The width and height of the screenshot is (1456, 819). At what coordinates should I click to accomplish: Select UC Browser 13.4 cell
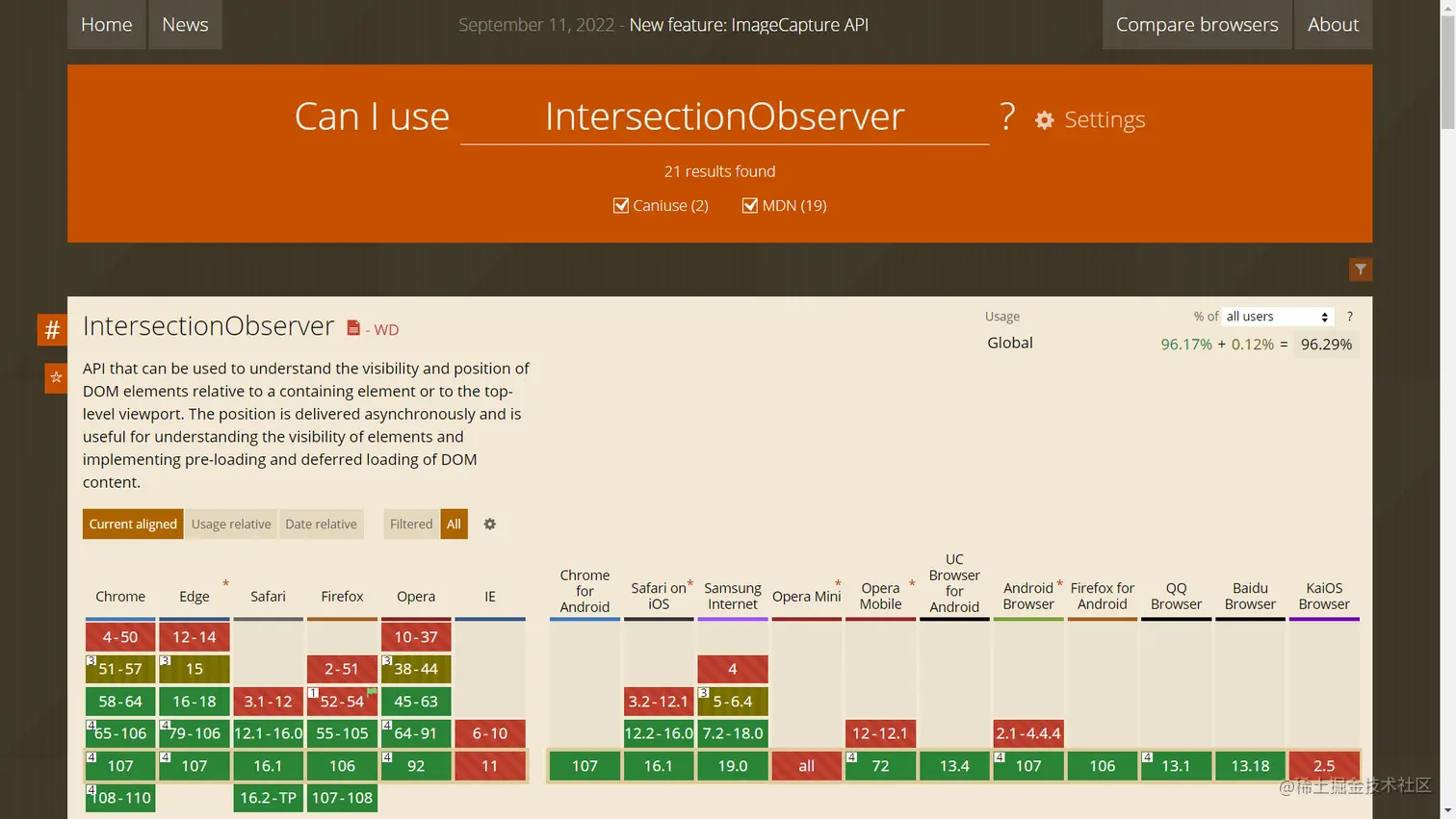[954, 766]
